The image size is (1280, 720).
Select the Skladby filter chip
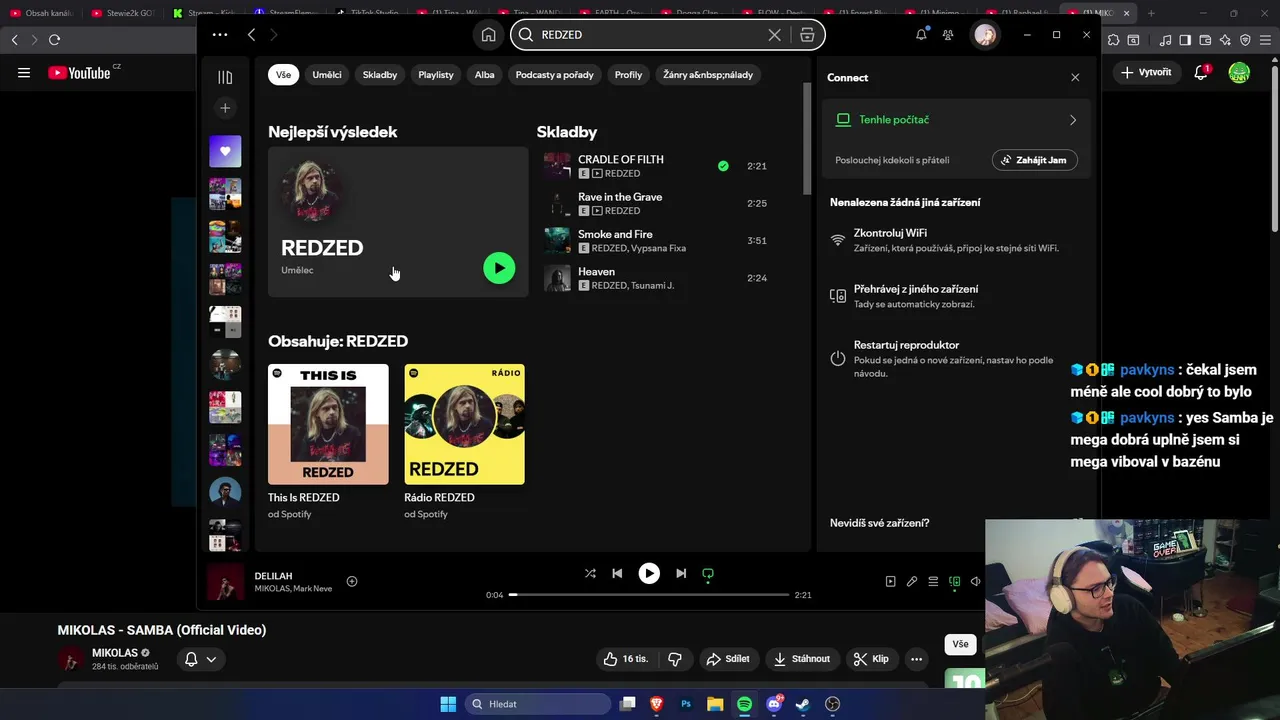(x=380, y=75)
